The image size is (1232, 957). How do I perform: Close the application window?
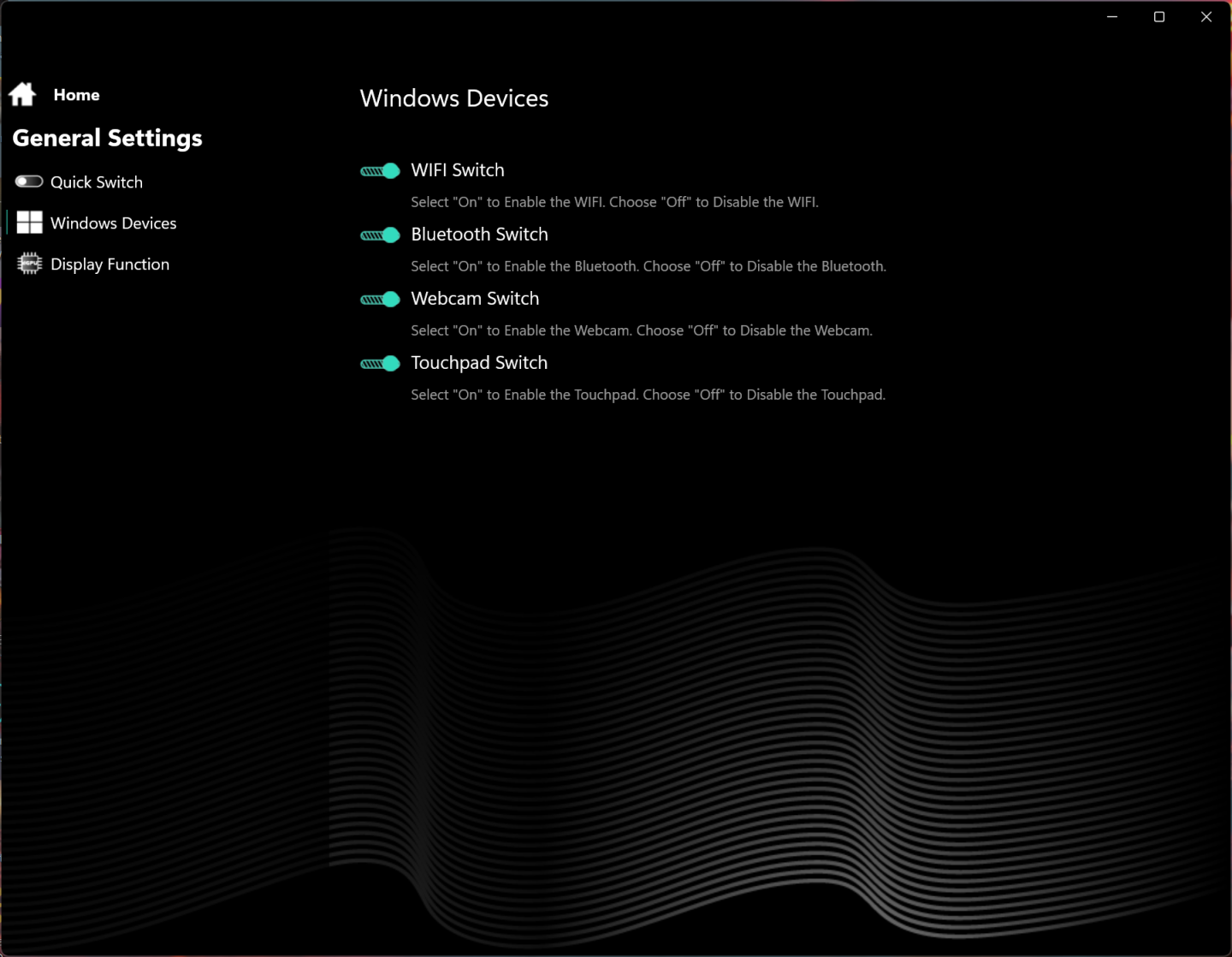coord(1206,17)
